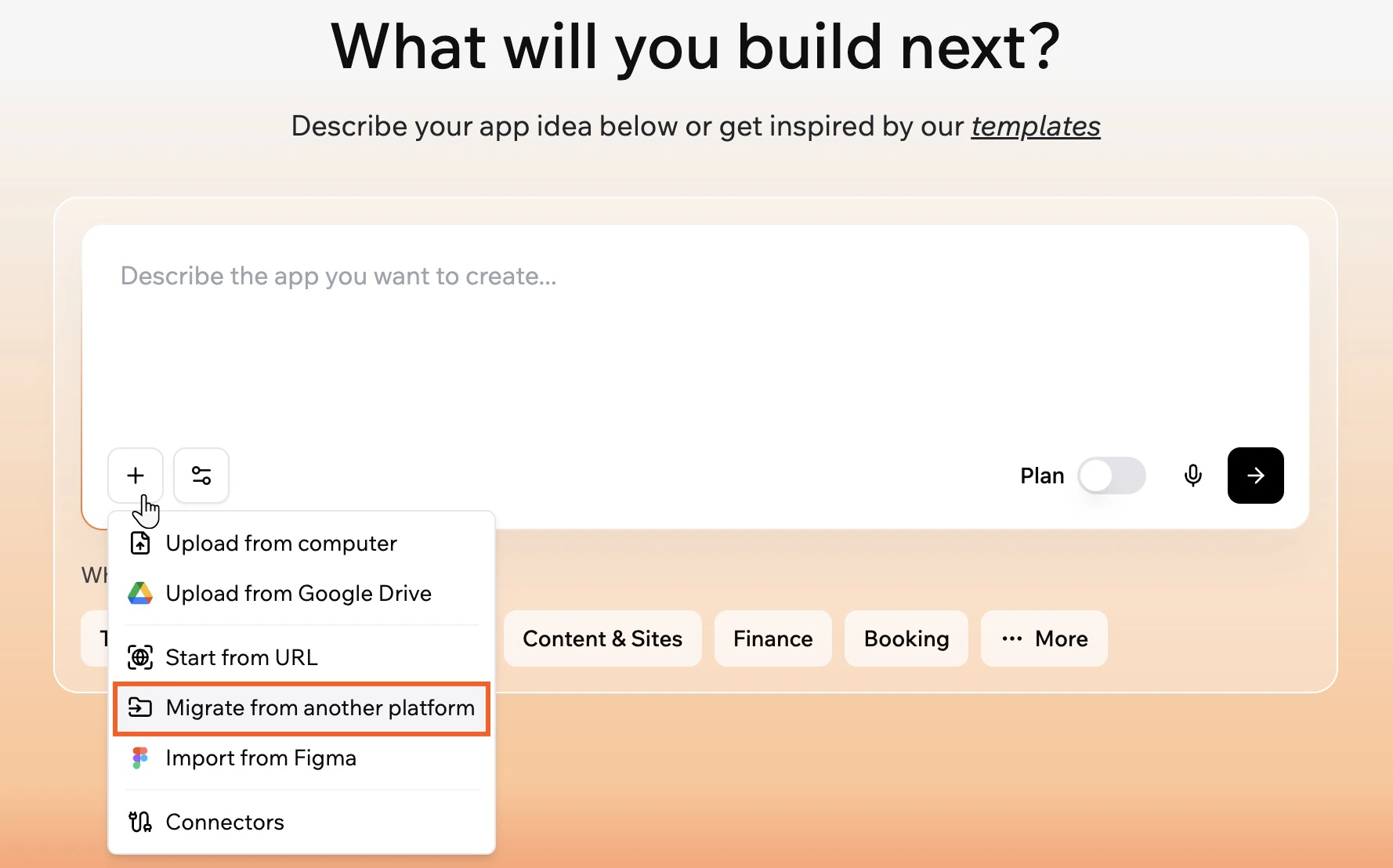Click the plus attachment icon
The height and width of the screenshot is (868, 1393).
tap(135, 475)
